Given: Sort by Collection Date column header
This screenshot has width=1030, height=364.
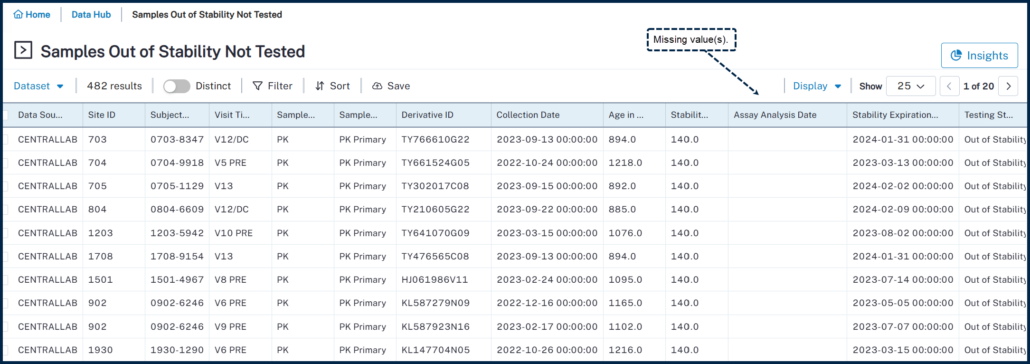Looking at the screenshot, I should click(547, 114).
